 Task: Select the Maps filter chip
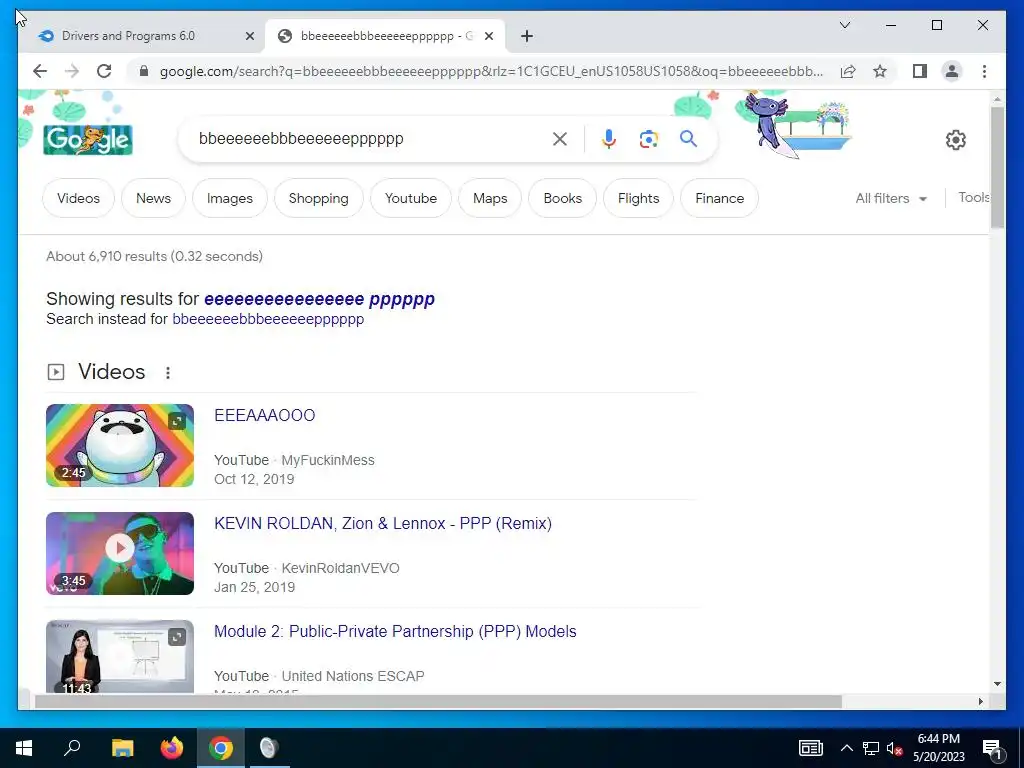point(490,198)
